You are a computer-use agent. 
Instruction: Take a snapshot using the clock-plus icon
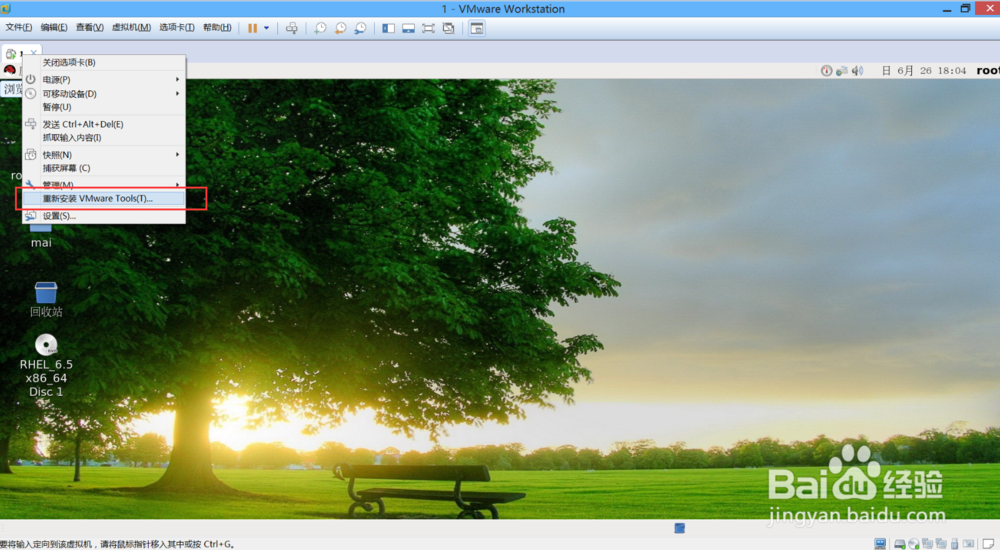pos(320,28)
